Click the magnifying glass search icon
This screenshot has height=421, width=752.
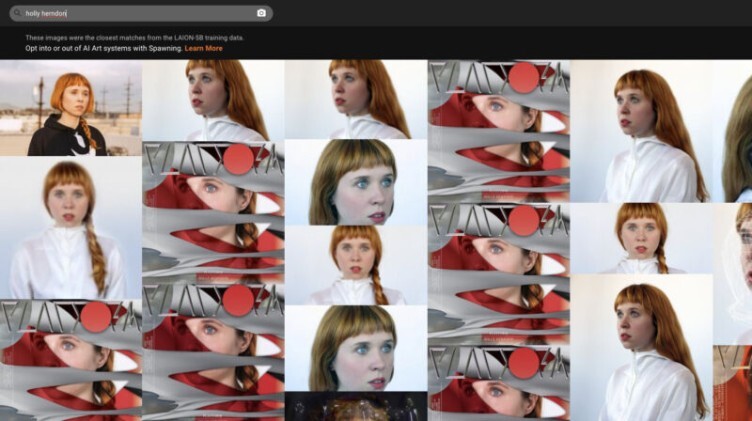19,13
